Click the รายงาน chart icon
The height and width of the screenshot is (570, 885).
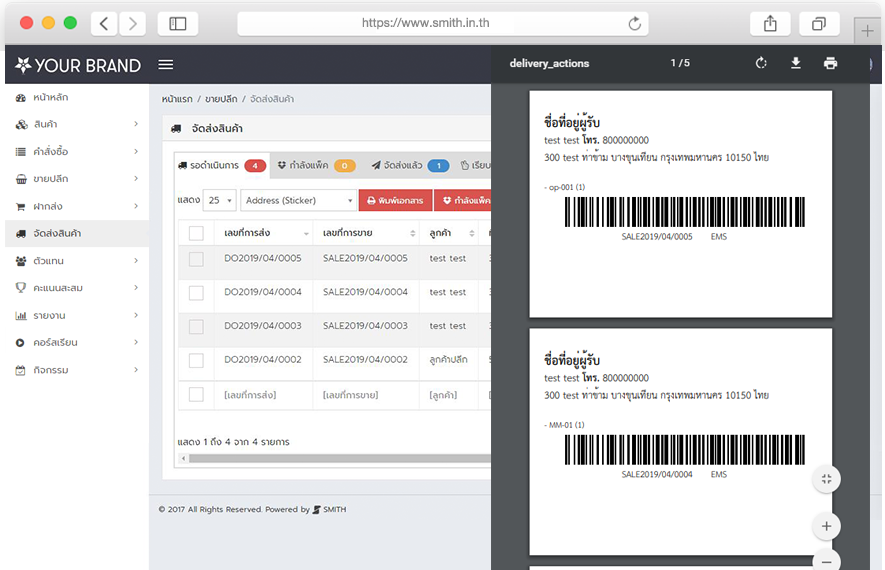[x=21, y=315]
